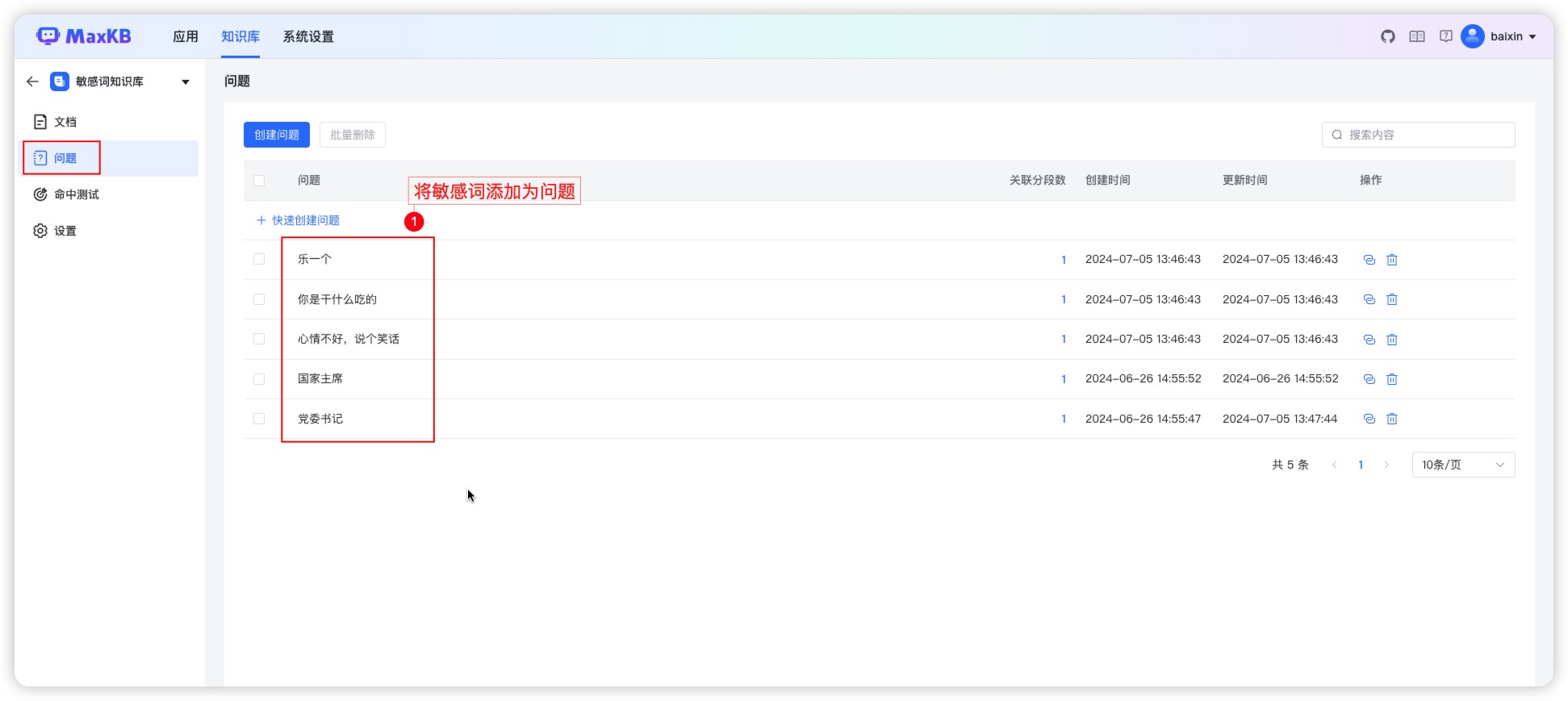
Task: Open linked segment count for 乐一个
Action: (1064, 260)
